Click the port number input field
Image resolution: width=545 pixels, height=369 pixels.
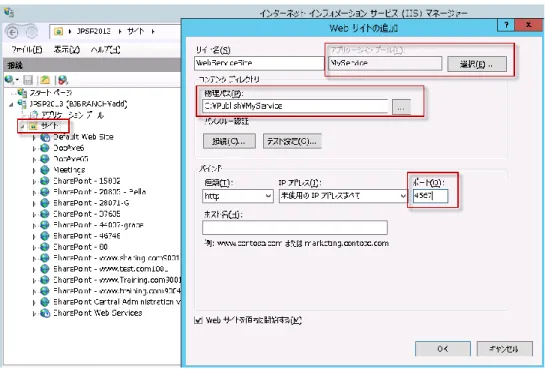tap(430, 196)
